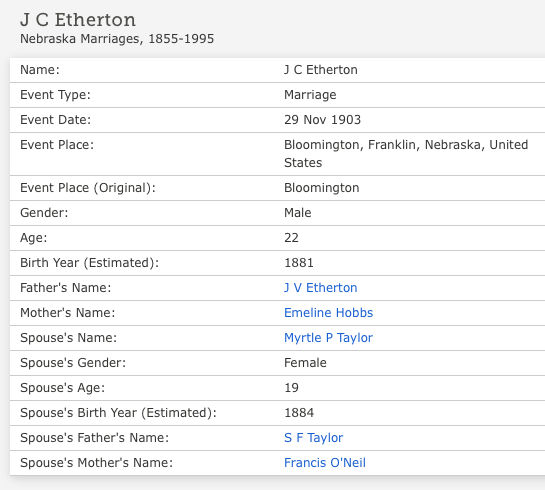Screen dimensions: 545x490
Task: Click the Father's Name row label
Action: (x=66, y=288)
